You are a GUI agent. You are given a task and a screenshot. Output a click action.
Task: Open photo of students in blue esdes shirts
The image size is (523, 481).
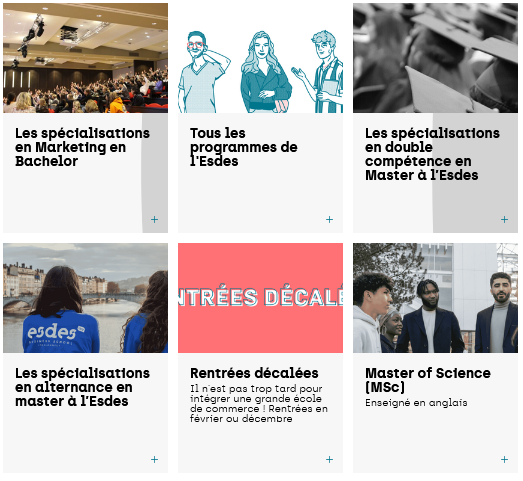(x=85, y=298)
